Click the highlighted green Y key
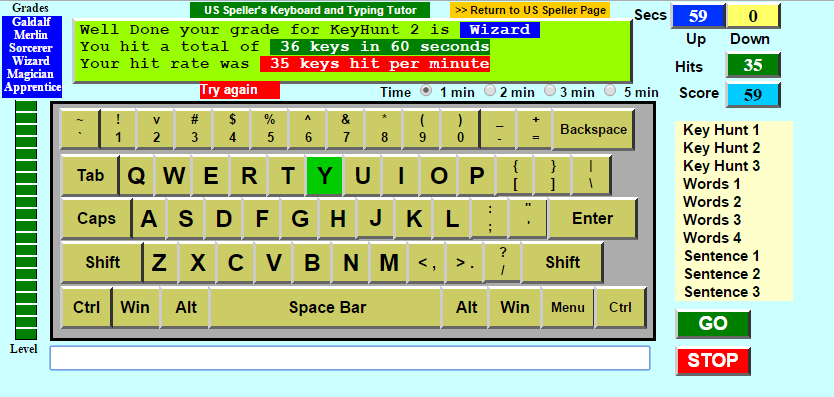This screenshot has height=397, width=834. pyautogui.click(x=324, y=175)
